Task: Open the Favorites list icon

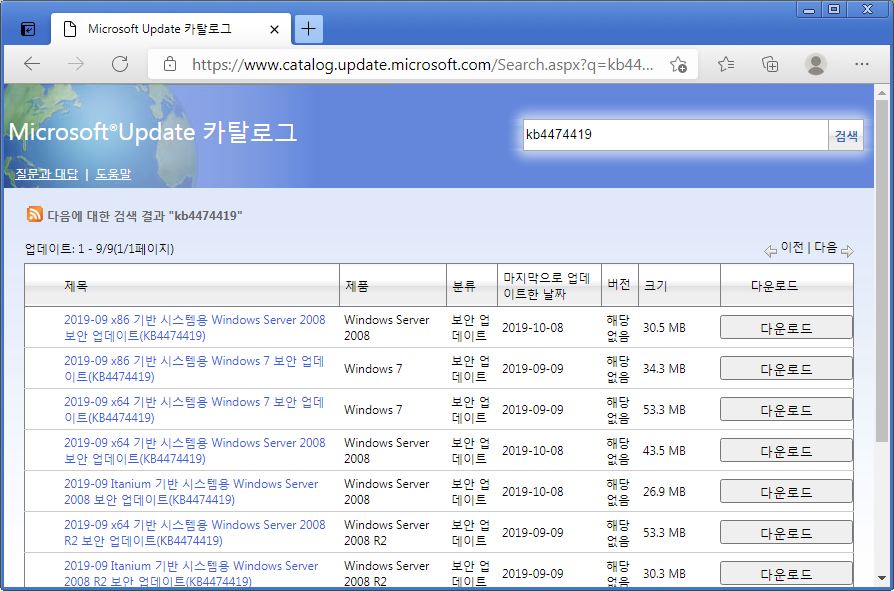Action: click(725, 64)
